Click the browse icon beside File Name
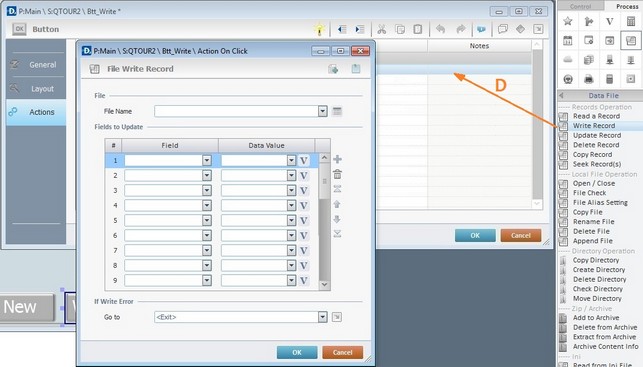Screen dimensions: 643x367 click(337, 111)
